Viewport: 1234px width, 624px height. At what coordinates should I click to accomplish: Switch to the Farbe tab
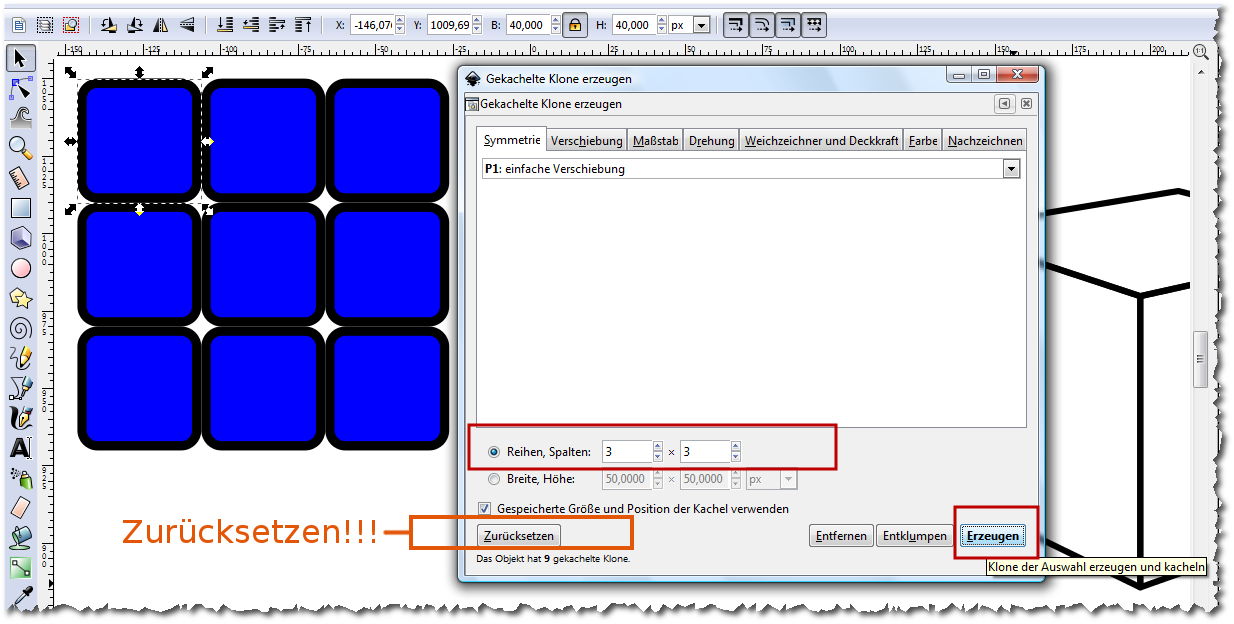pyautogui.click(x=923, y=141)
